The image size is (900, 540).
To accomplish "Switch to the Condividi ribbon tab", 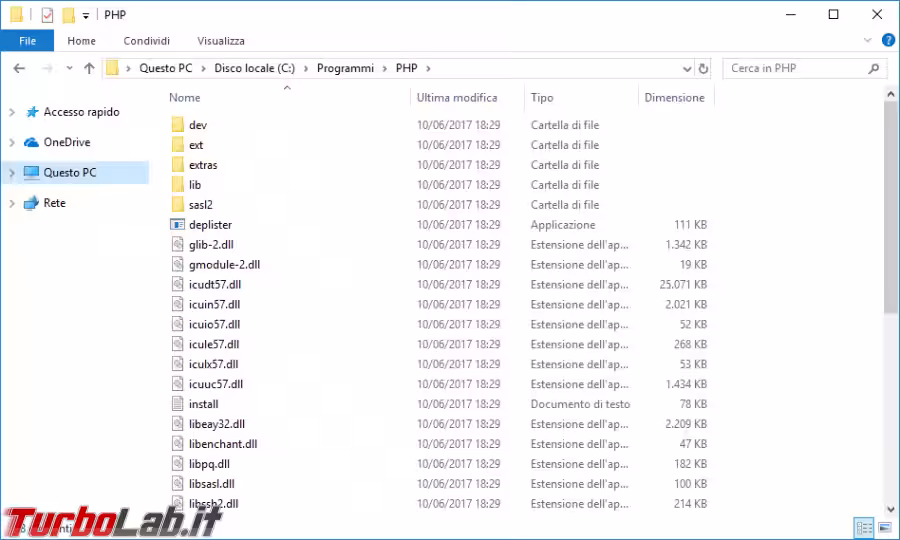I will tap(146, 41).
